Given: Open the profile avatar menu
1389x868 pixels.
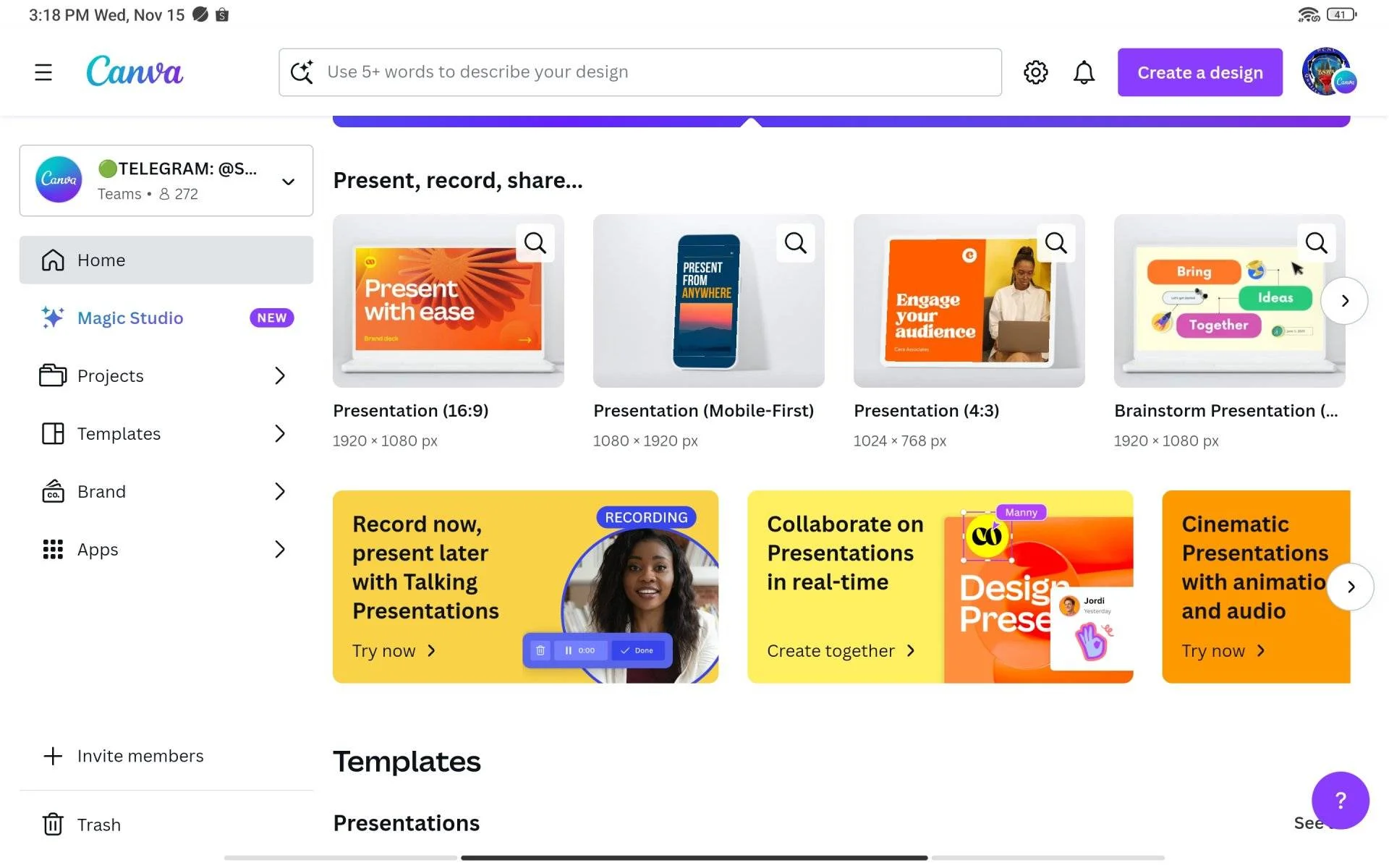Looking at the screenshot, I should 1328,72.
